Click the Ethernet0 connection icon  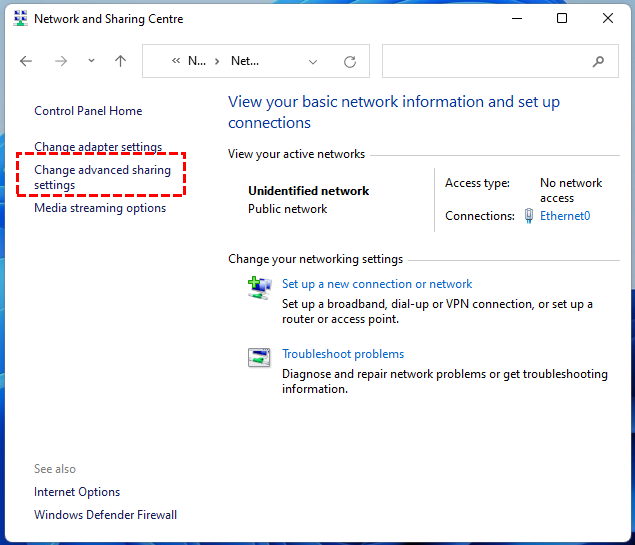pos(529,215)
